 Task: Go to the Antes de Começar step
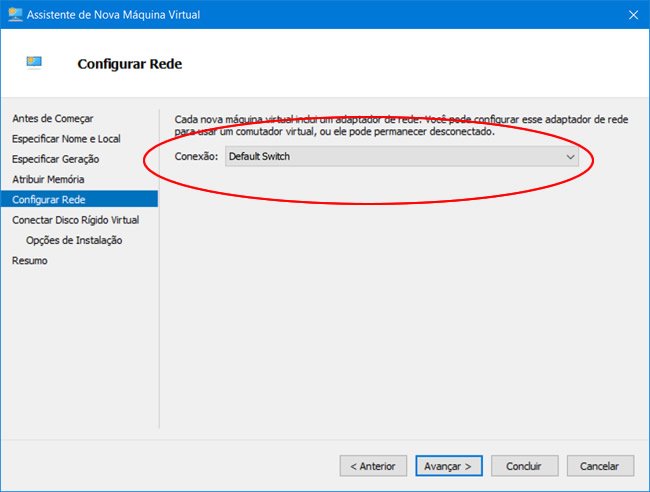(43, 118)
